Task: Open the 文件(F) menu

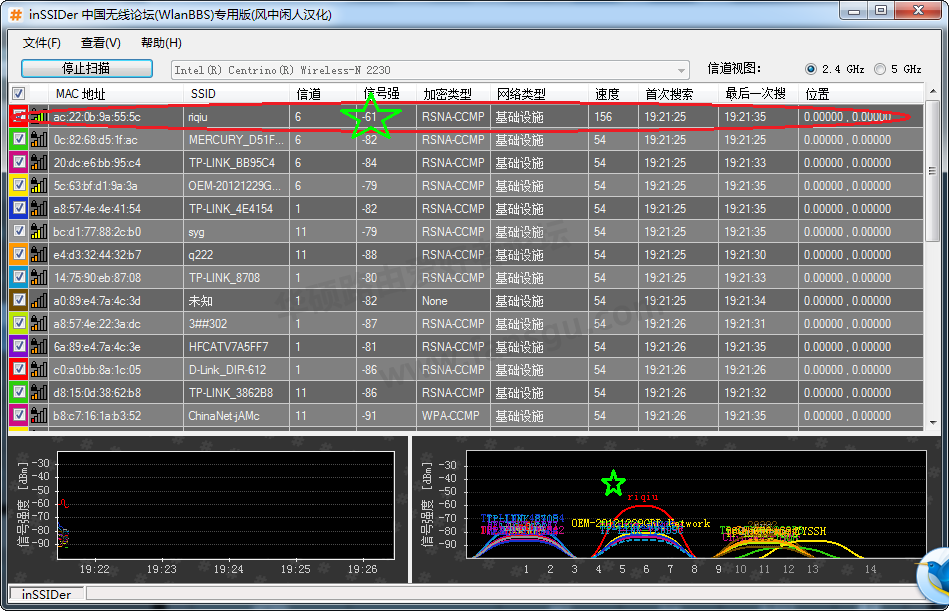Action: point(42,43)
